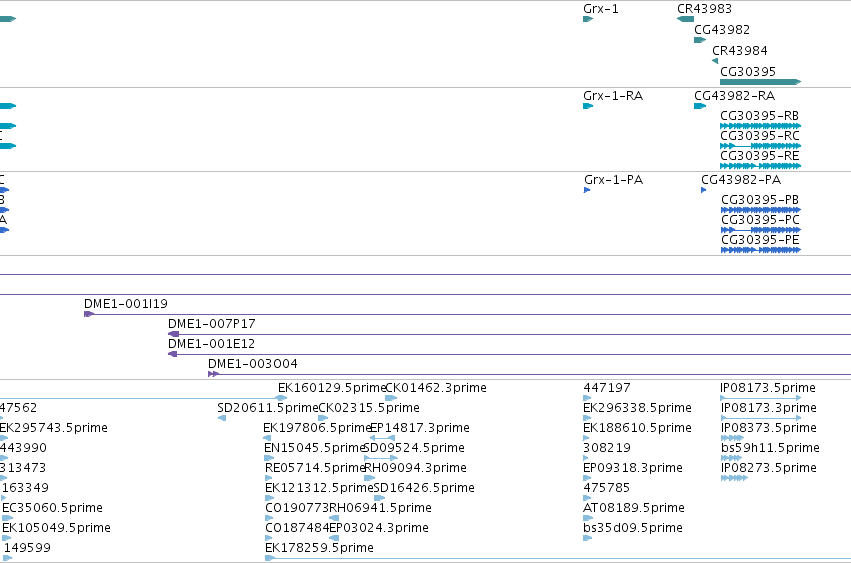Open the Grx-1-RA transcript

588,106
